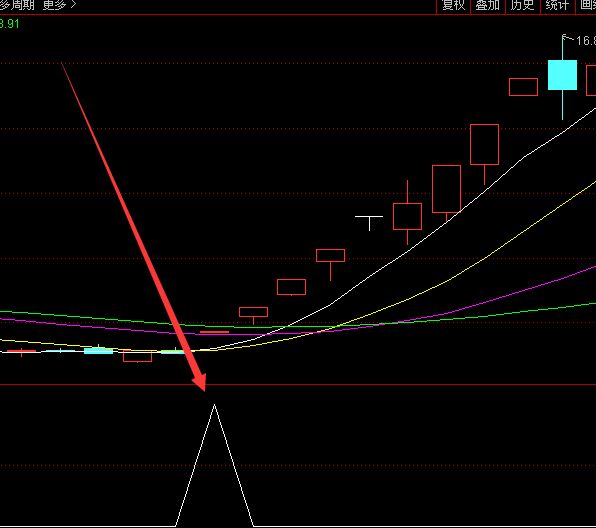Click the cyan filled candlestick near the high

tap(562, 75)
